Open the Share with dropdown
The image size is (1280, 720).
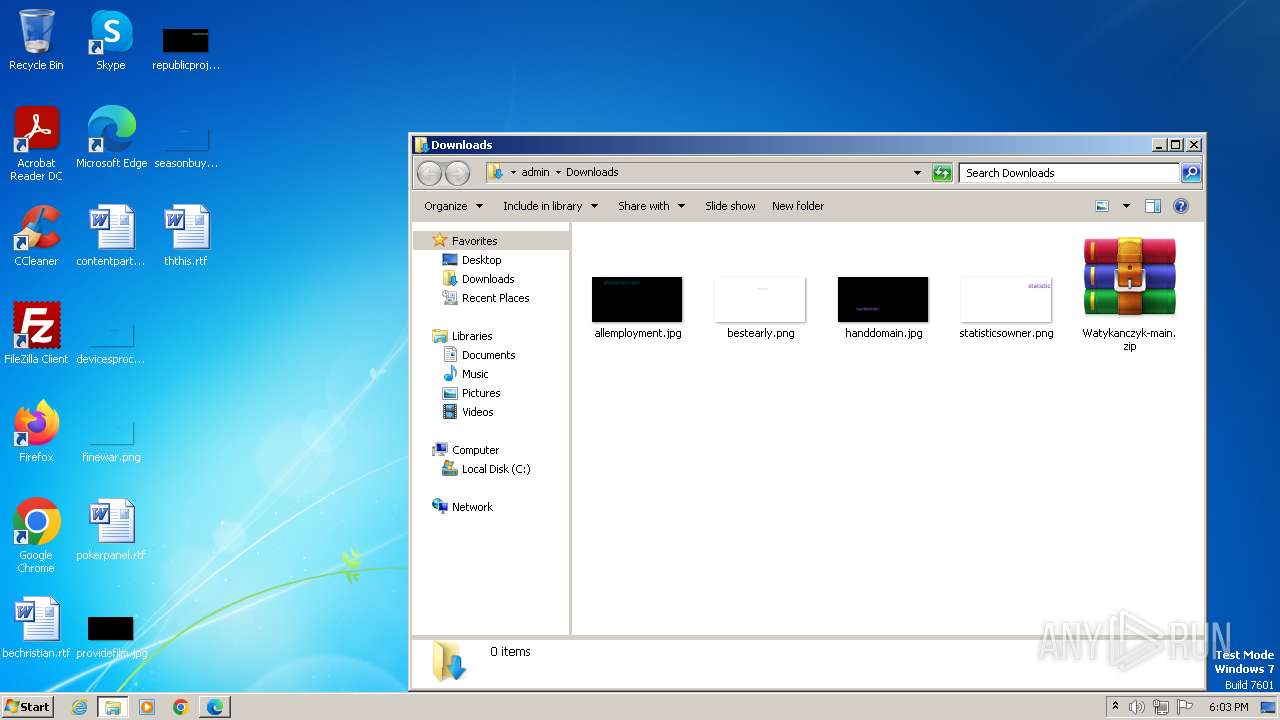point(651,206)
